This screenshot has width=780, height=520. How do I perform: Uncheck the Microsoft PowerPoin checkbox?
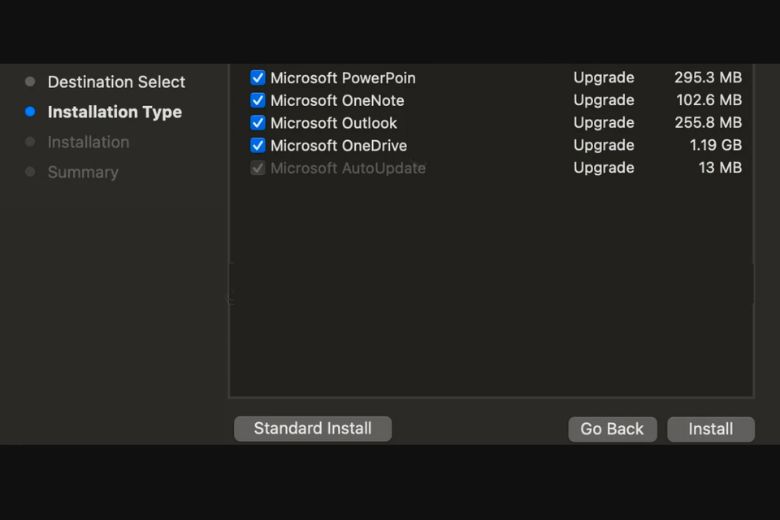click(258, 78)
